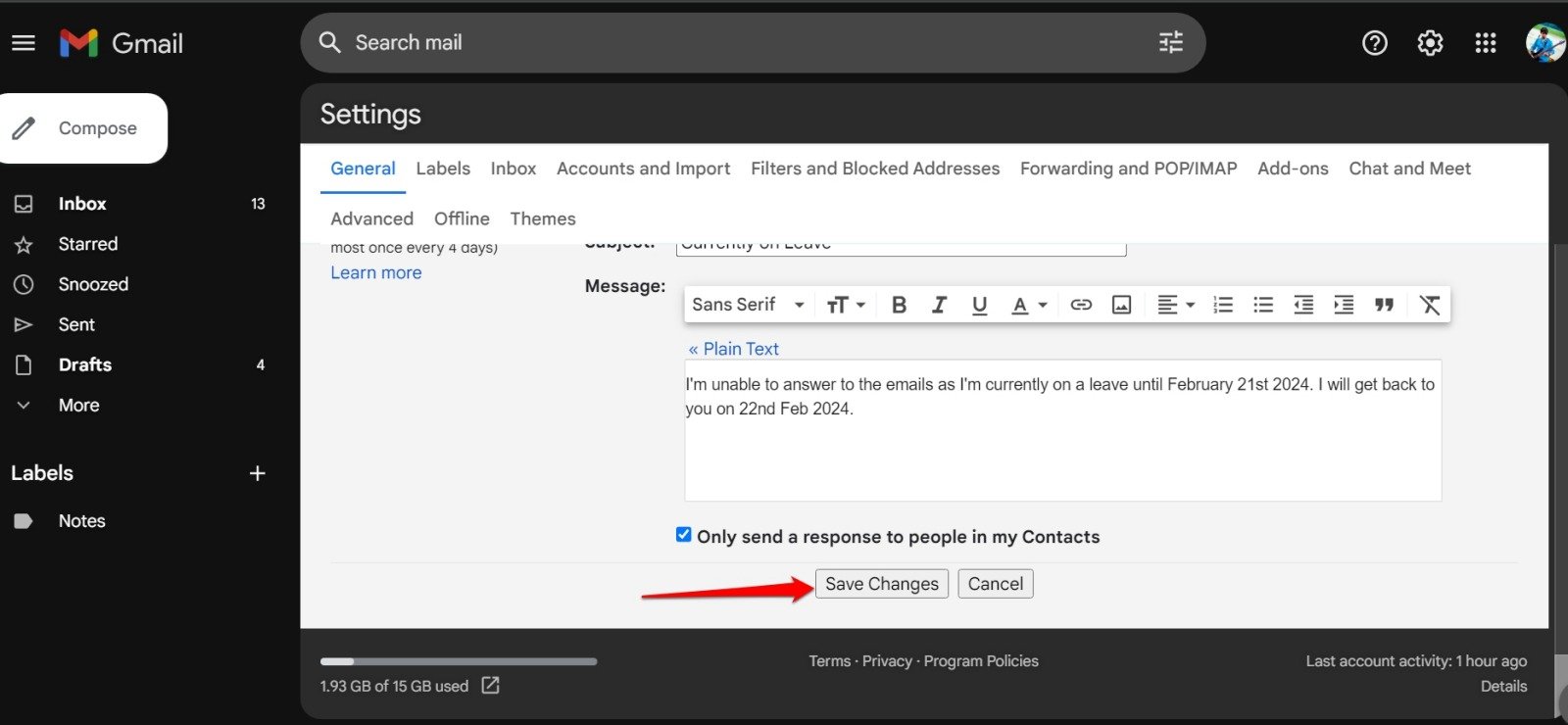Screen dimensions: 1568x725
Task: Expand More in the left sidebar
Action: (x=78, y=406)
